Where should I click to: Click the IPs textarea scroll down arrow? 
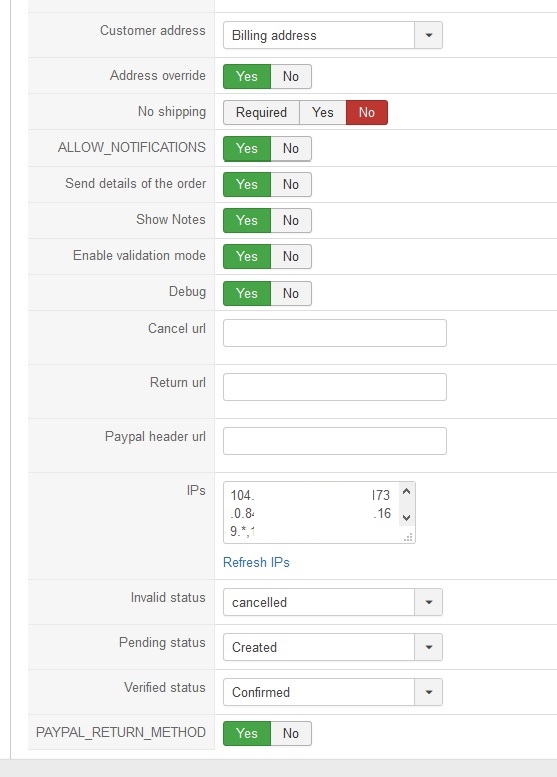click(406, 518)
